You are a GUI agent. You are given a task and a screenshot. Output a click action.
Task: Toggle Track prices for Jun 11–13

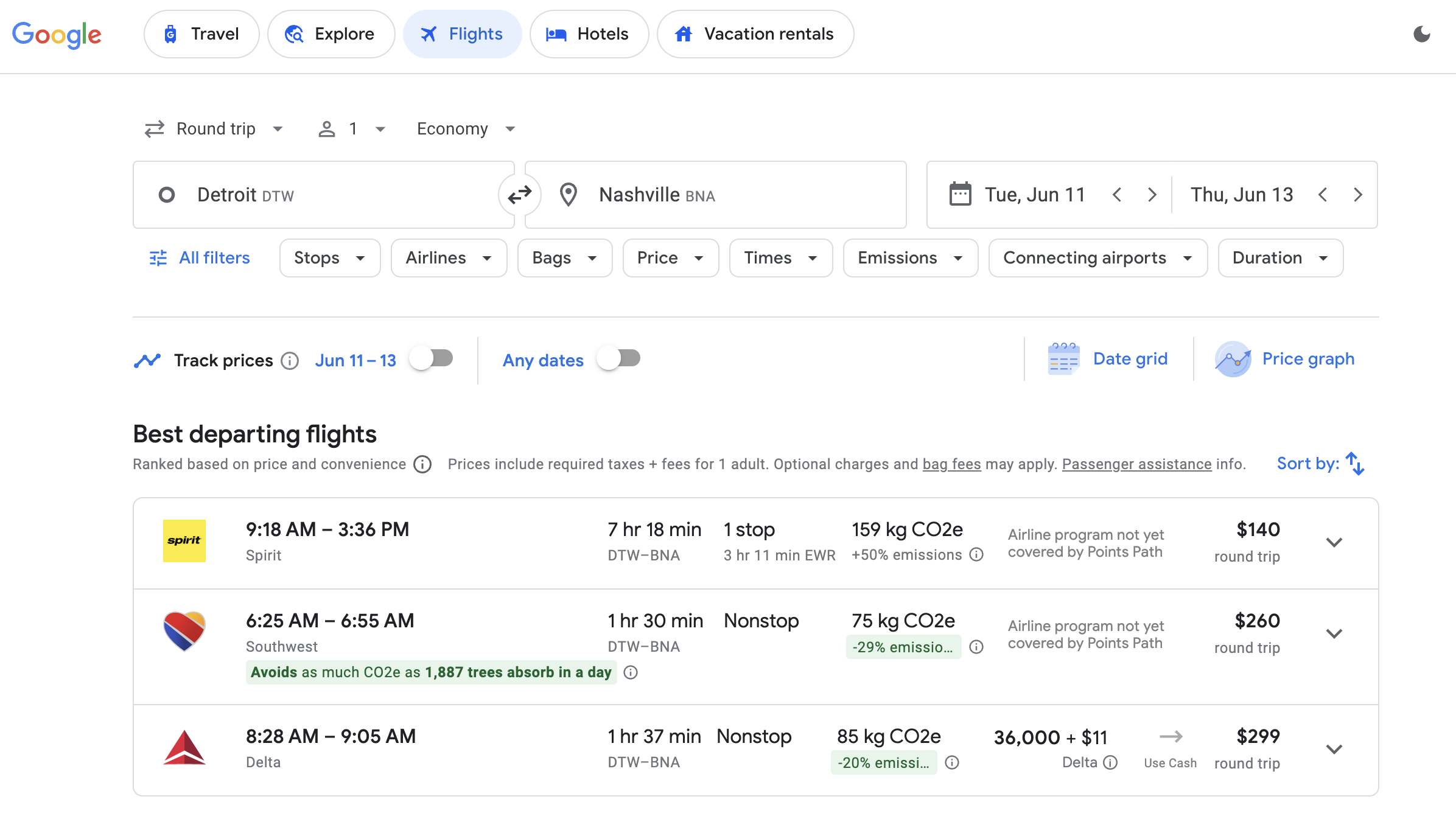[431, 358]
